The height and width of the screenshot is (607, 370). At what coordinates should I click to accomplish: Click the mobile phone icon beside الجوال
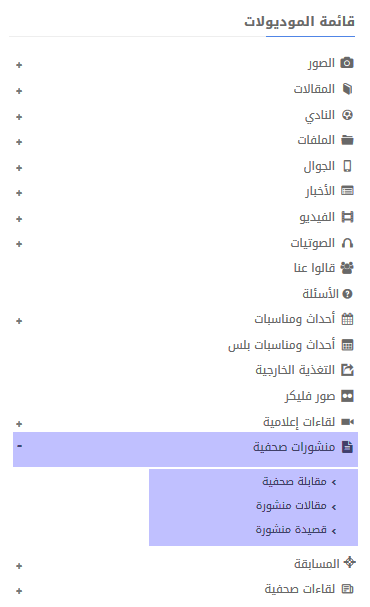pyautogui.click(x=348, y=166)
